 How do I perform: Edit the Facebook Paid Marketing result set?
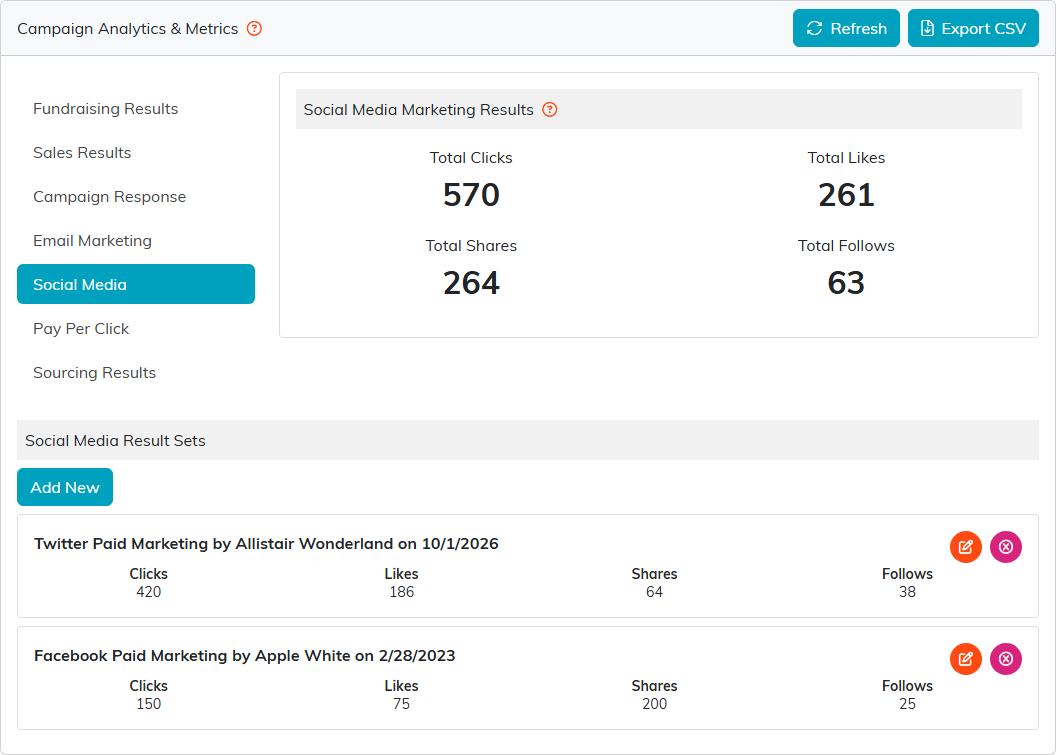click(966, 659)
